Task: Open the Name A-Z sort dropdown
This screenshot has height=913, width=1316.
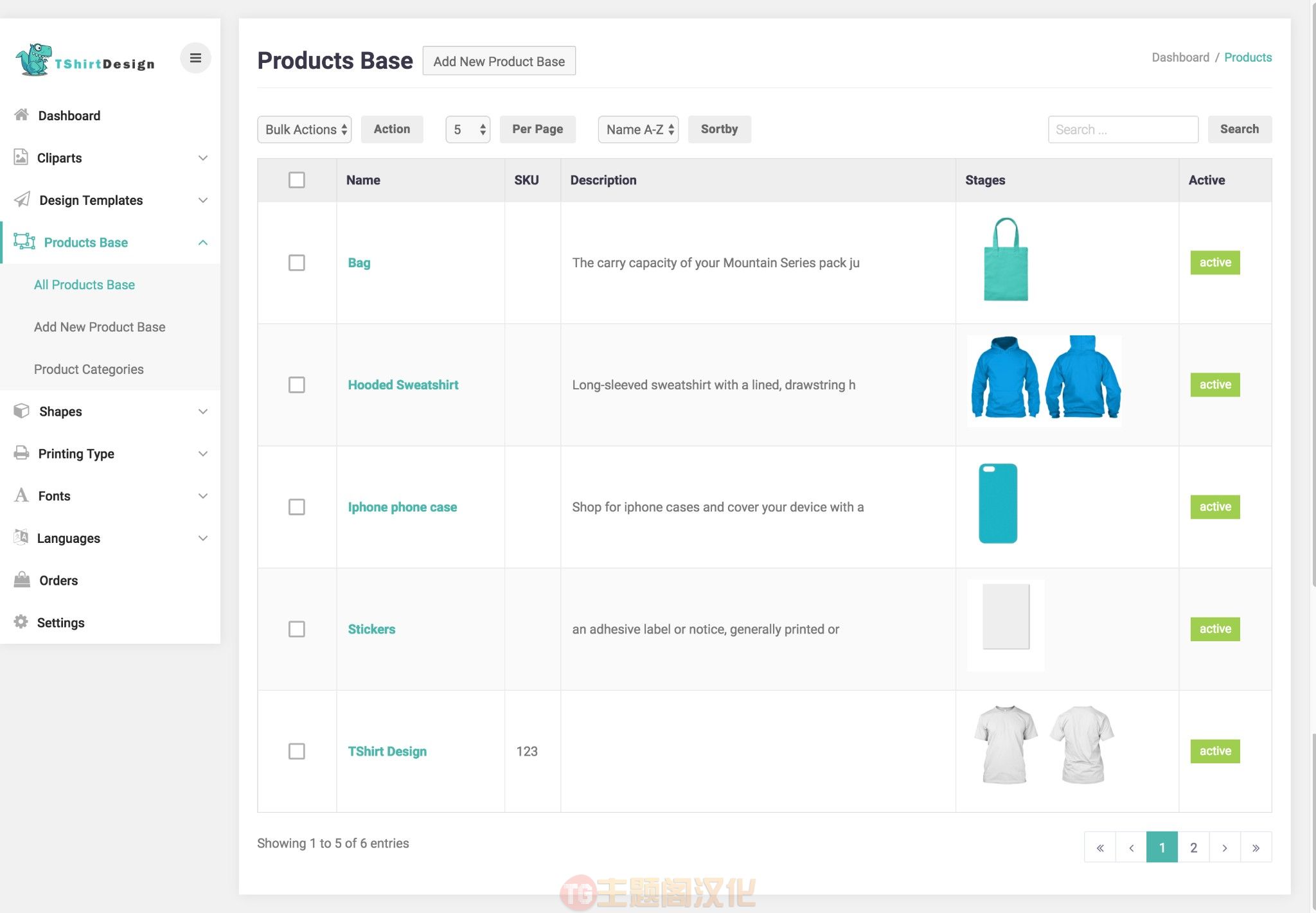Action: click(x=639, y=129)
